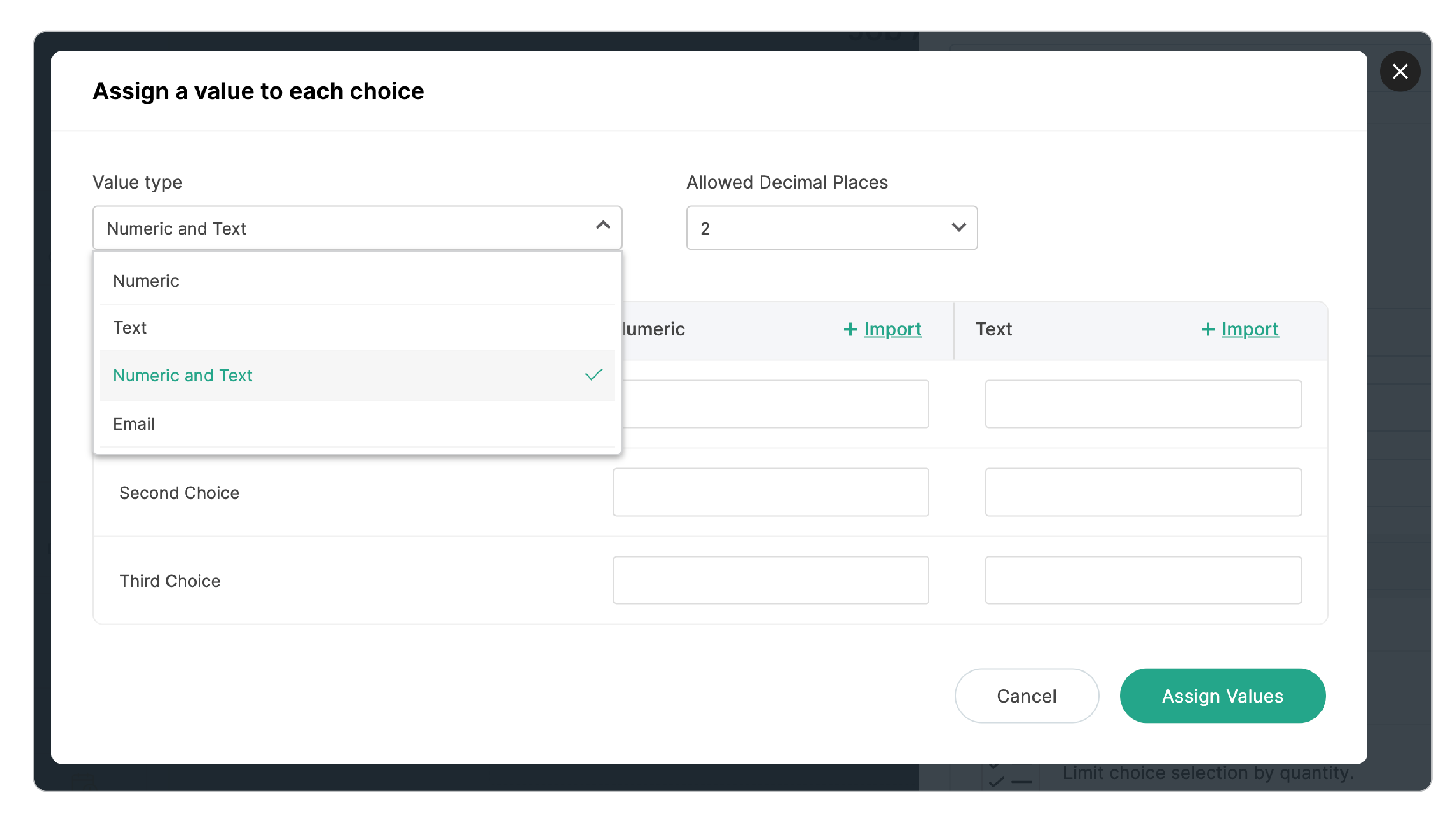Screen dimensions: 1456x815
Task: Reselect the Numeric and Text option
Action: click(x=183, y=375)
